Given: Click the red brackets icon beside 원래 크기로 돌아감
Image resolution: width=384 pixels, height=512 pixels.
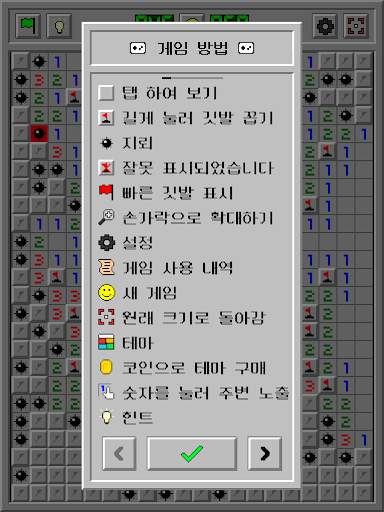Looking at the screenshot, I should [x=106, y=317].
